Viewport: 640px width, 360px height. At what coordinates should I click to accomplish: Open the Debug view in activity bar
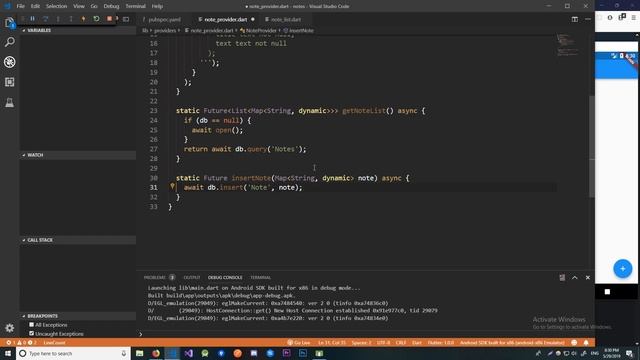pos(9,62)
